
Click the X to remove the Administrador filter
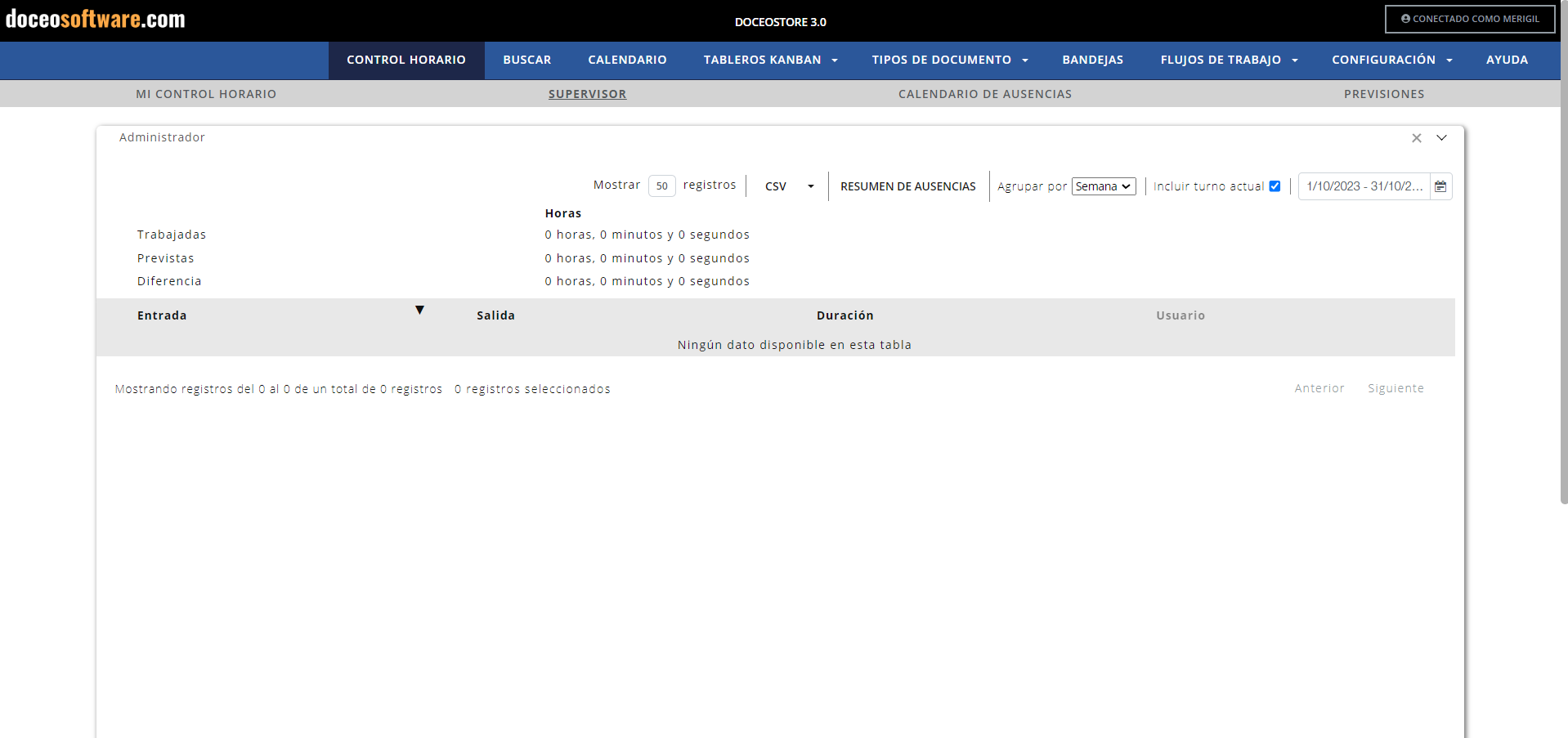pos(1417,138)
